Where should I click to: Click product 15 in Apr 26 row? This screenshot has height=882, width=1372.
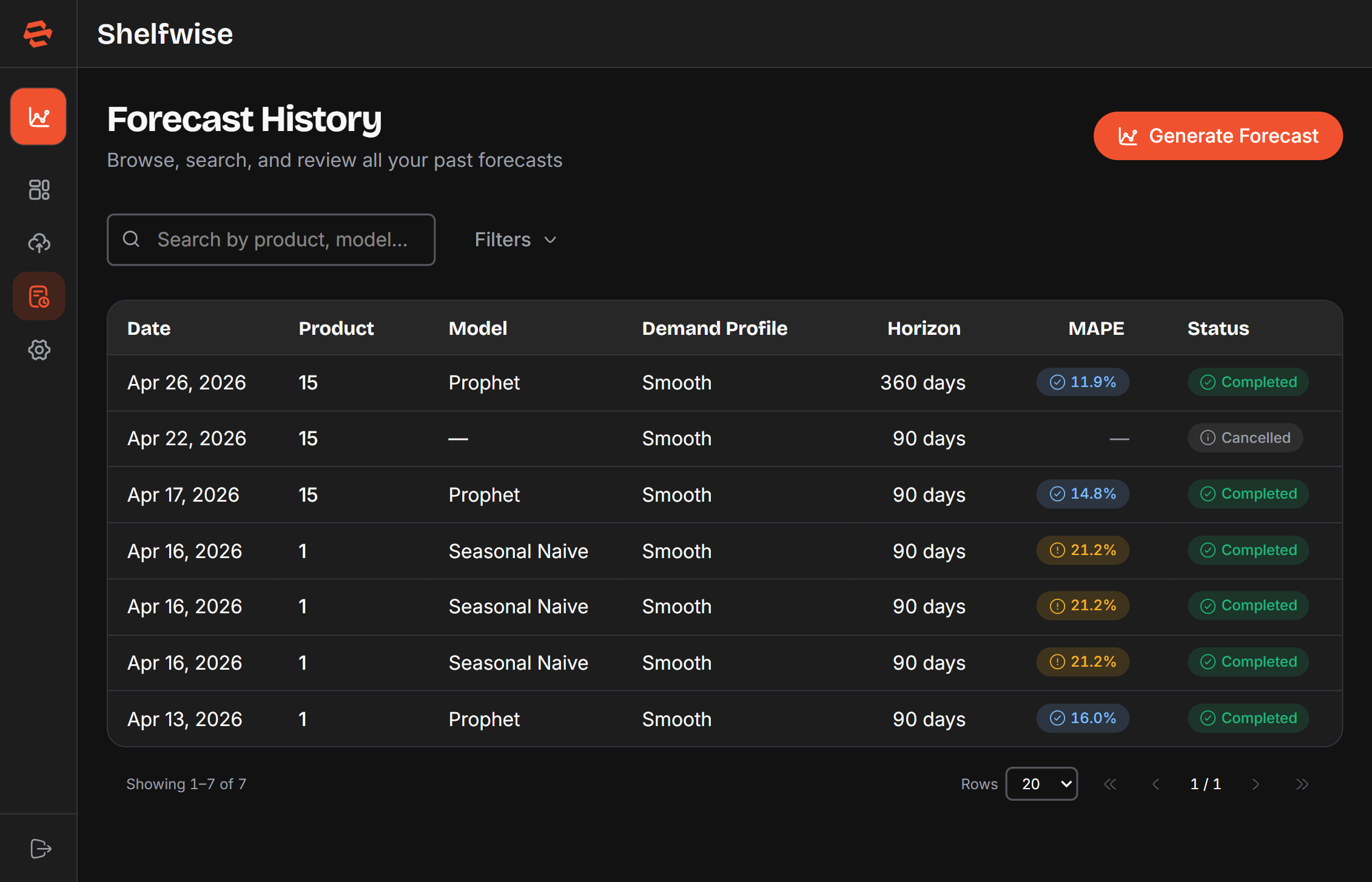pos(308,383)
